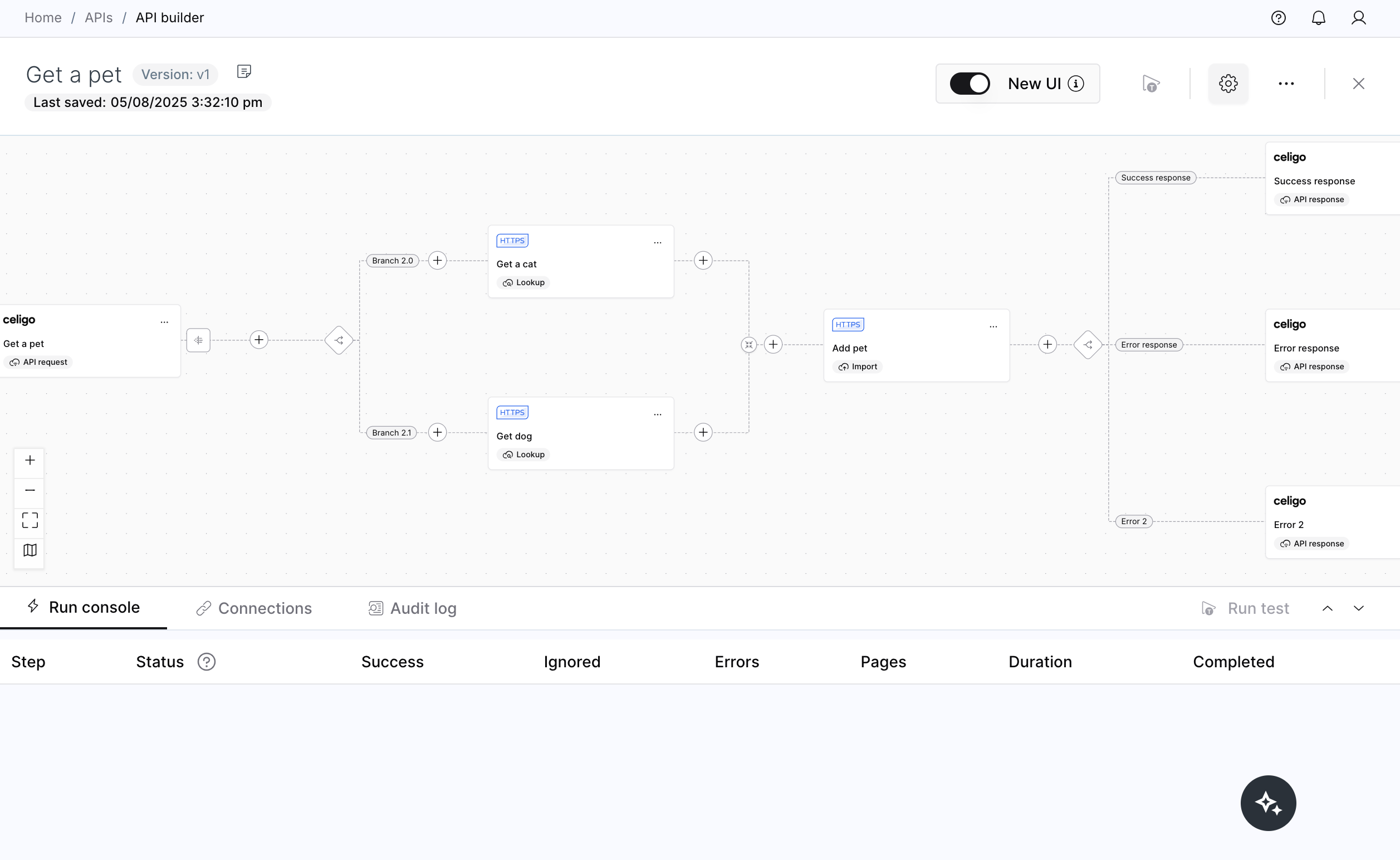
Task: Open the more actions menu in header
Action: [1286, 84]
